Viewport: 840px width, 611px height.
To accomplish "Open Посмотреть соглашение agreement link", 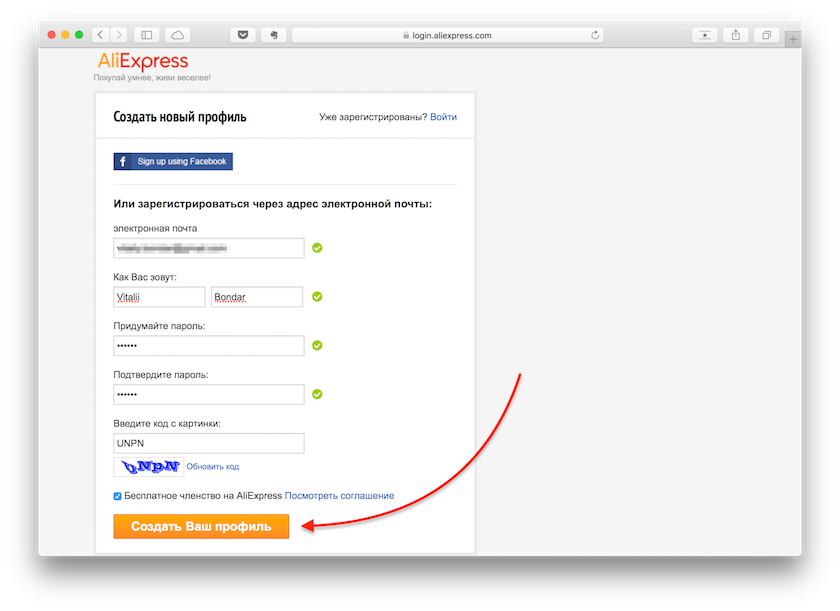I will click(339, 495).
